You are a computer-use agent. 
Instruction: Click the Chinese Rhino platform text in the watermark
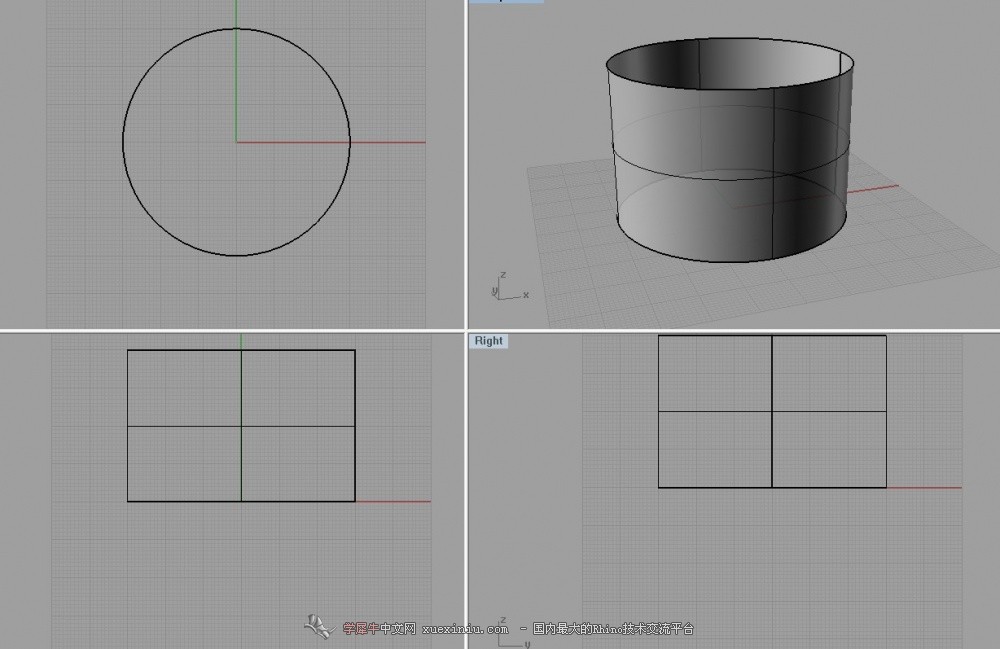(x=613, y=629)
